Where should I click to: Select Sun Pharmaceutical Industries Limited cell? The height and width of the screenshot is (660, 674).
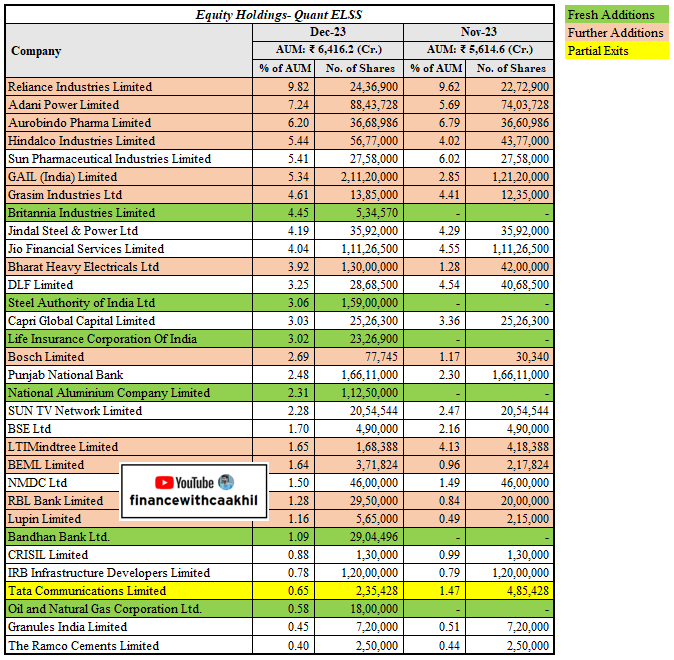tap(129, 159)
